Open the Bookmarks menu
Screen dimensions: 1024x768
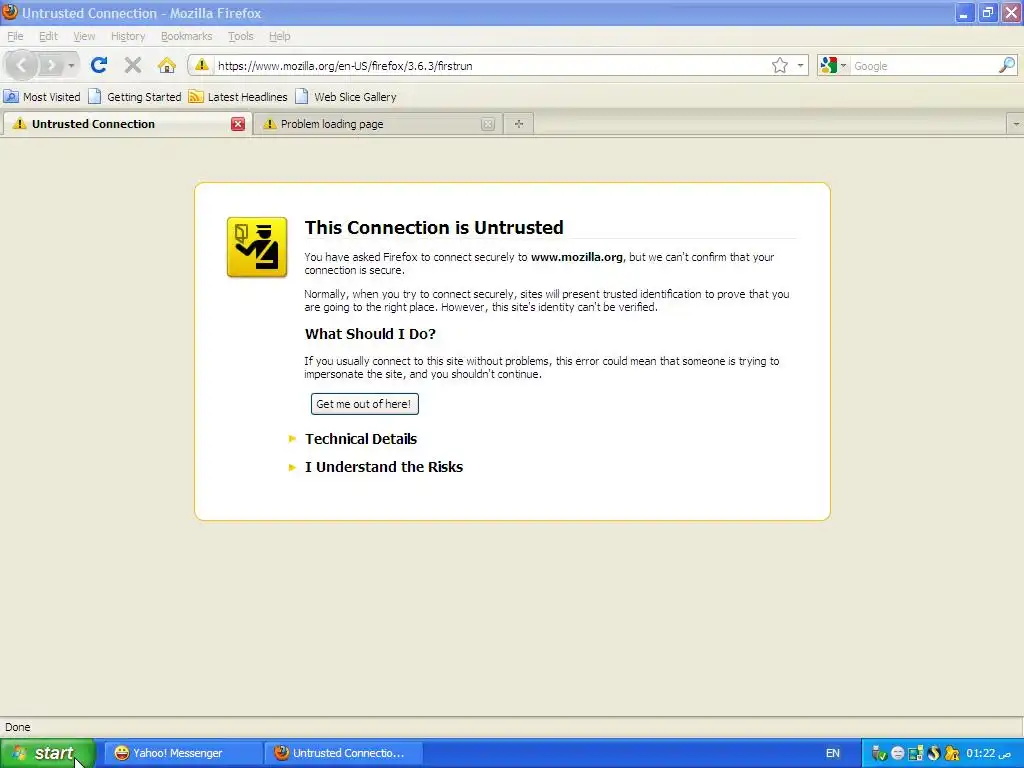(x=186, y=36)
